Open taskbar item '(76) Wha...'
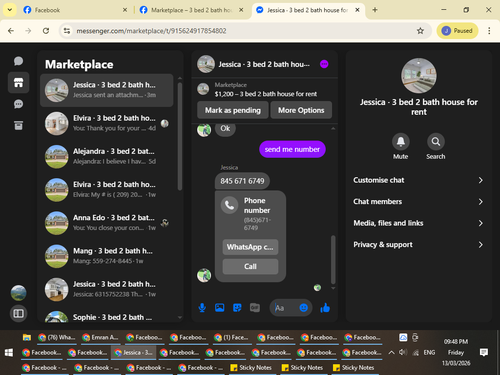Screen dimensions: 500x375 (57, 337)
